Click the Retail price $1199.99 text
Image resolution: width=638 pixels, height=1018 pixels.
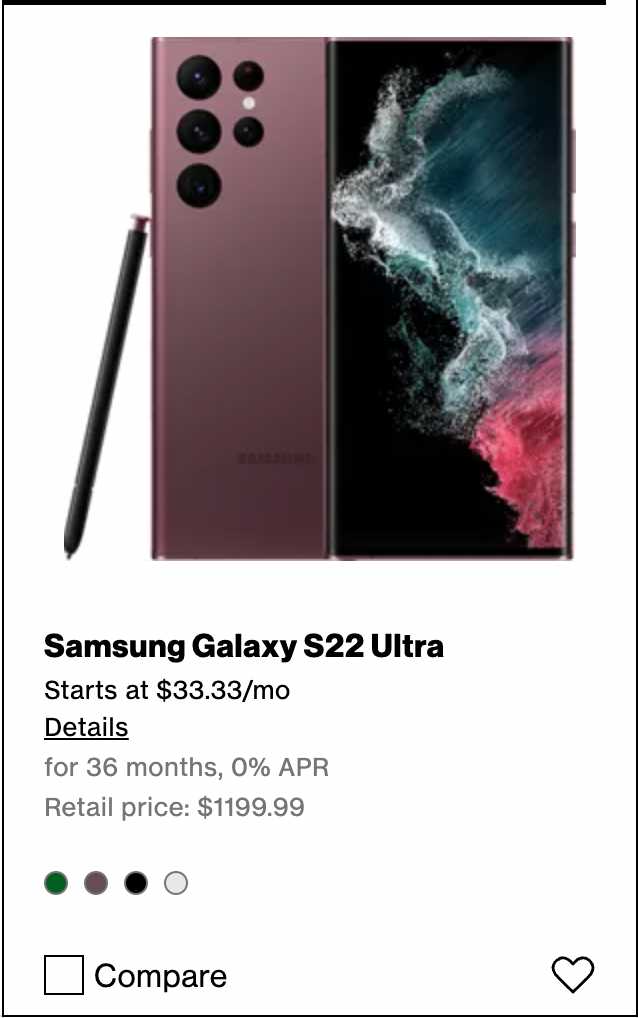(x=174, y=807)
